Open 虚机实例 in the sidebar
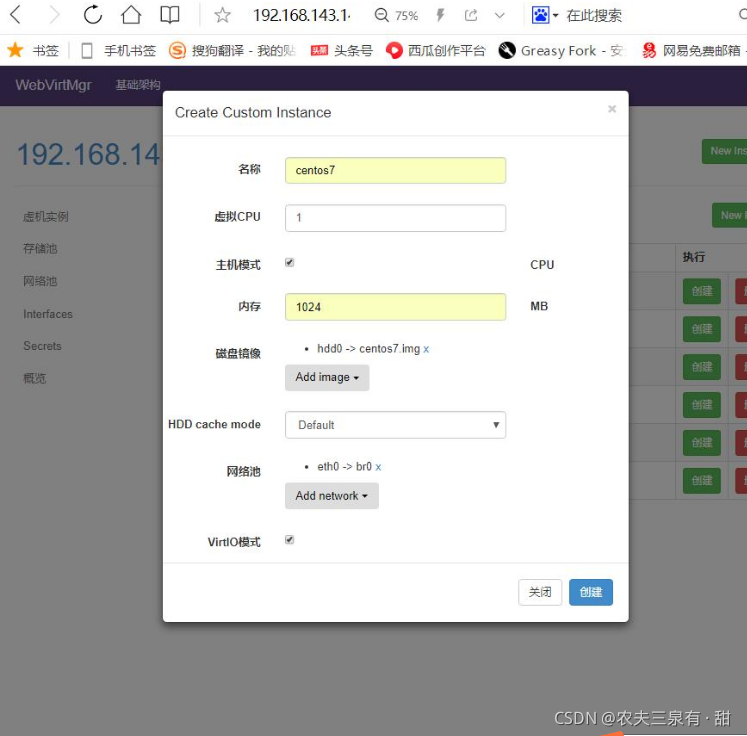 point(46,217)
